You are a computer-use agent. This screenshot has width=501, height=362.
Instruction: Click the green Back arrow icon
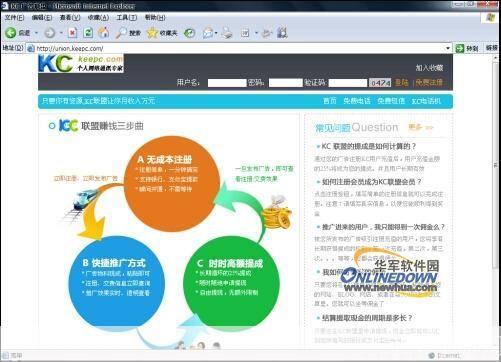point(10,33)
